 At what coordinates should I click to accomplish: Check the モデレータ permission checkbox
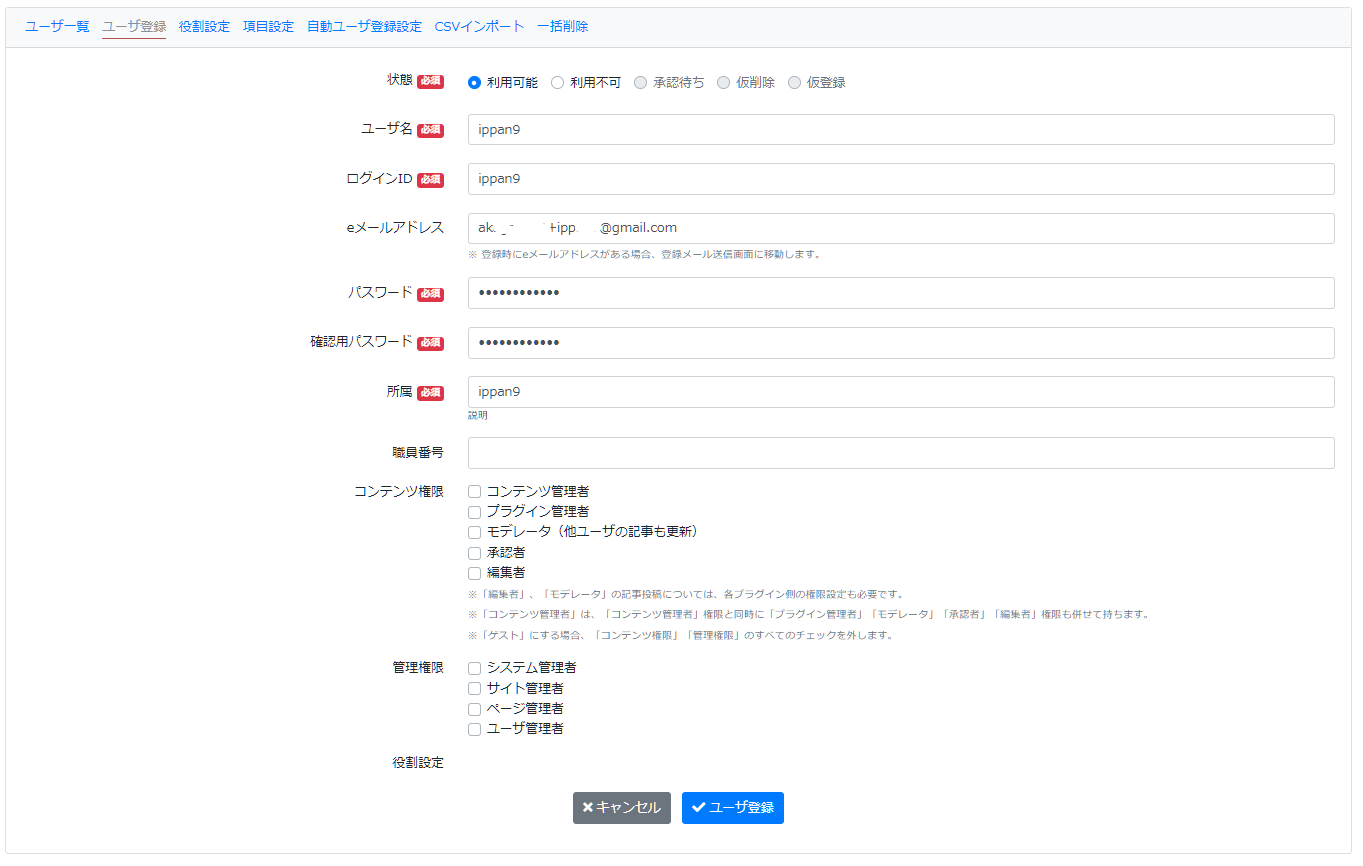click(474, 532)
